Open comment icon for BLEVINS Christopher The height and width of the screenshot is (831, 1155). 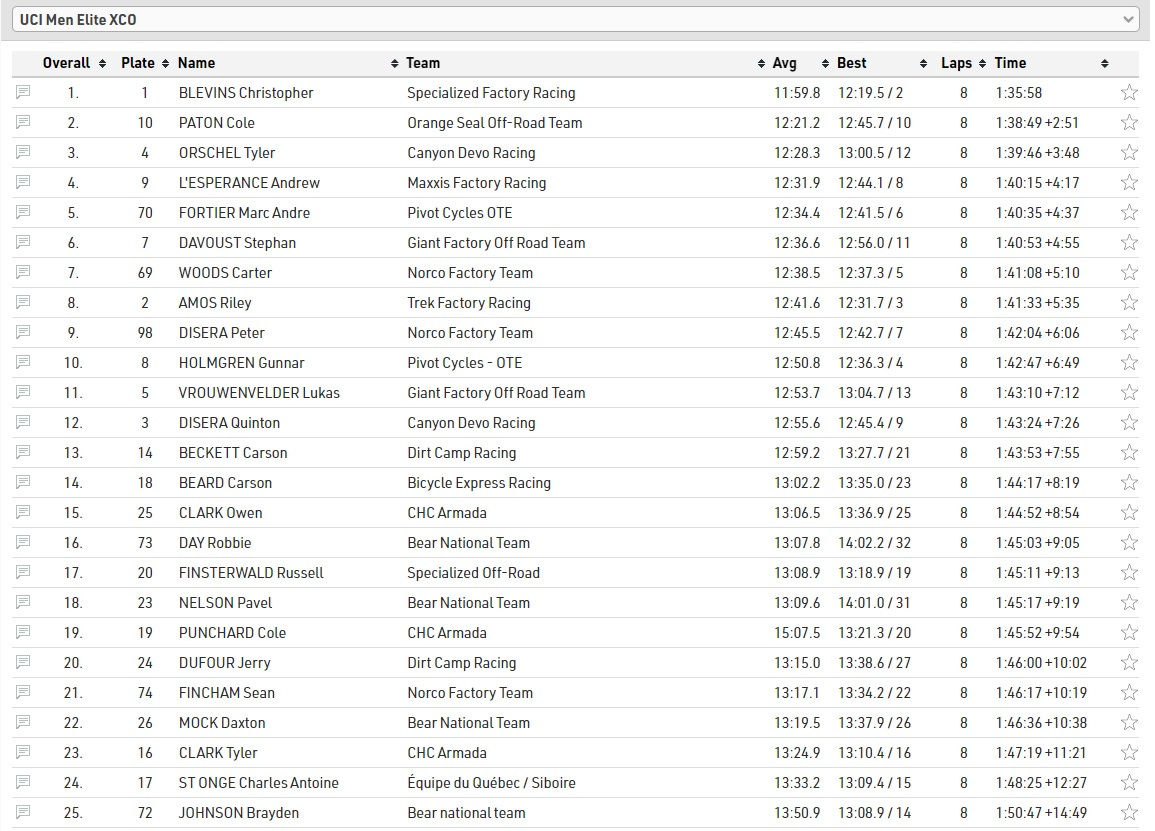(x=24, y=92)
